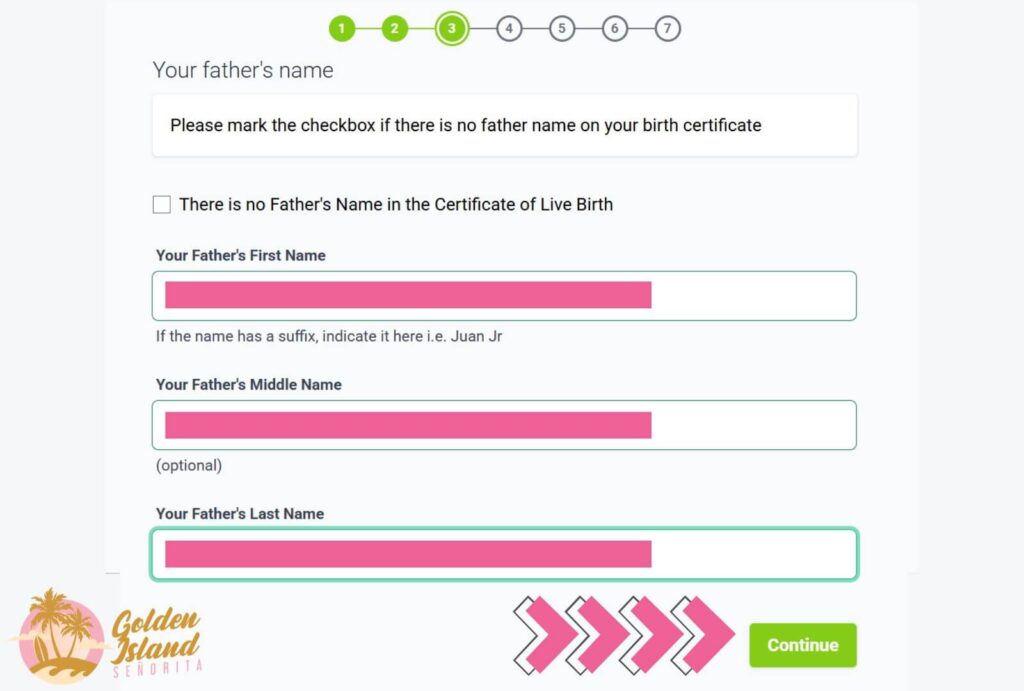
Task: Click step 6 of the form wizard
Action: (x=614, y=28)
